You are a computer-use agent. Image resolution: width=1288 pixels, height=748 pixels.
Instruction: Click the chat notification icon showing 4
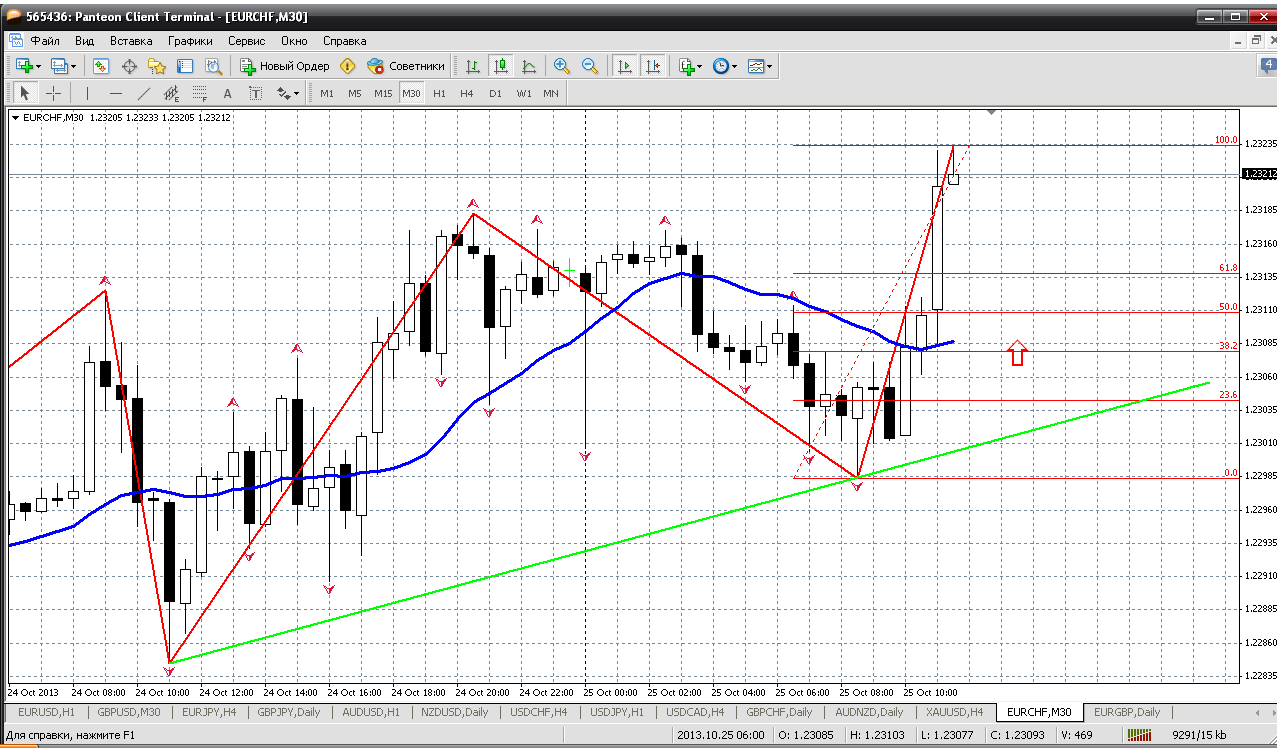pos(1267,66)
